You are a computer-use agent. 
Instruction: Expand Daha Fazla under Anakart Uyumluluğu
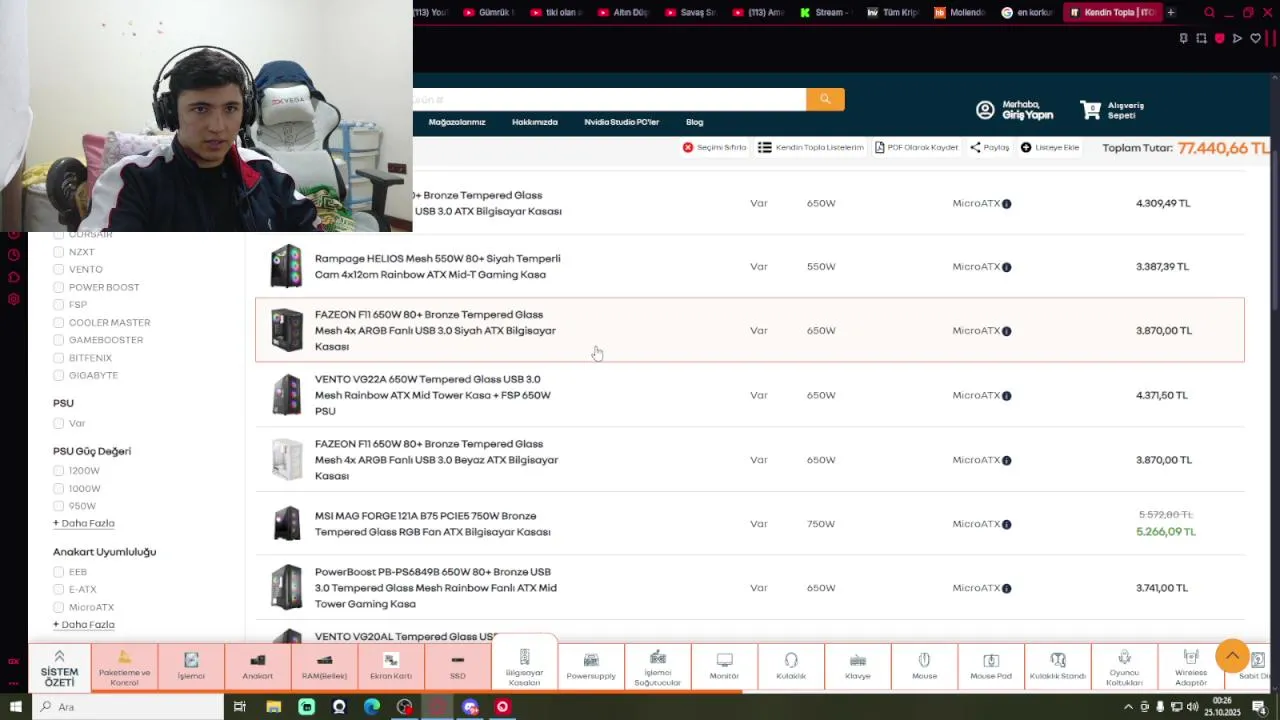(x=84, y=624)
